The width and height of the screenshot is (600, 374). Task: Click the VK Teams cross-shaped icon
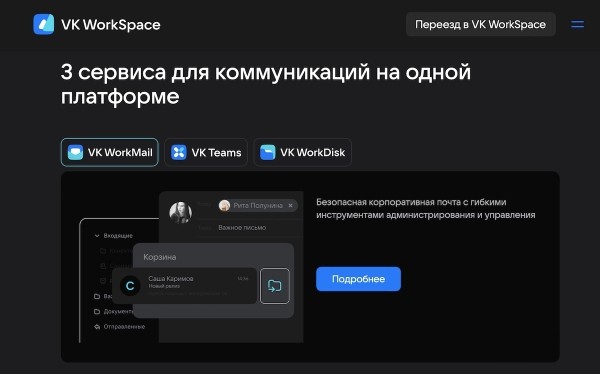(x=179, y=152)
